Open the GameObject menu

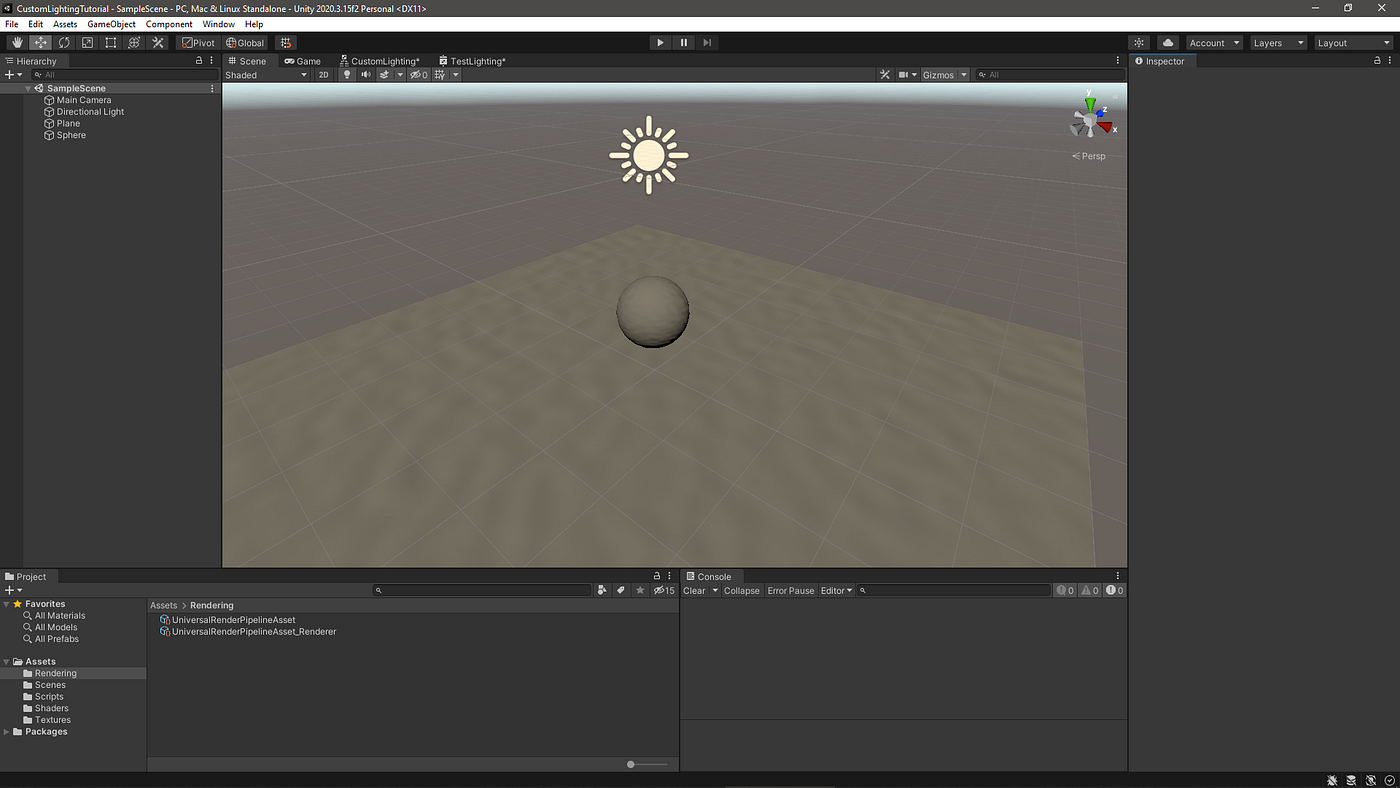pos(111,24)
